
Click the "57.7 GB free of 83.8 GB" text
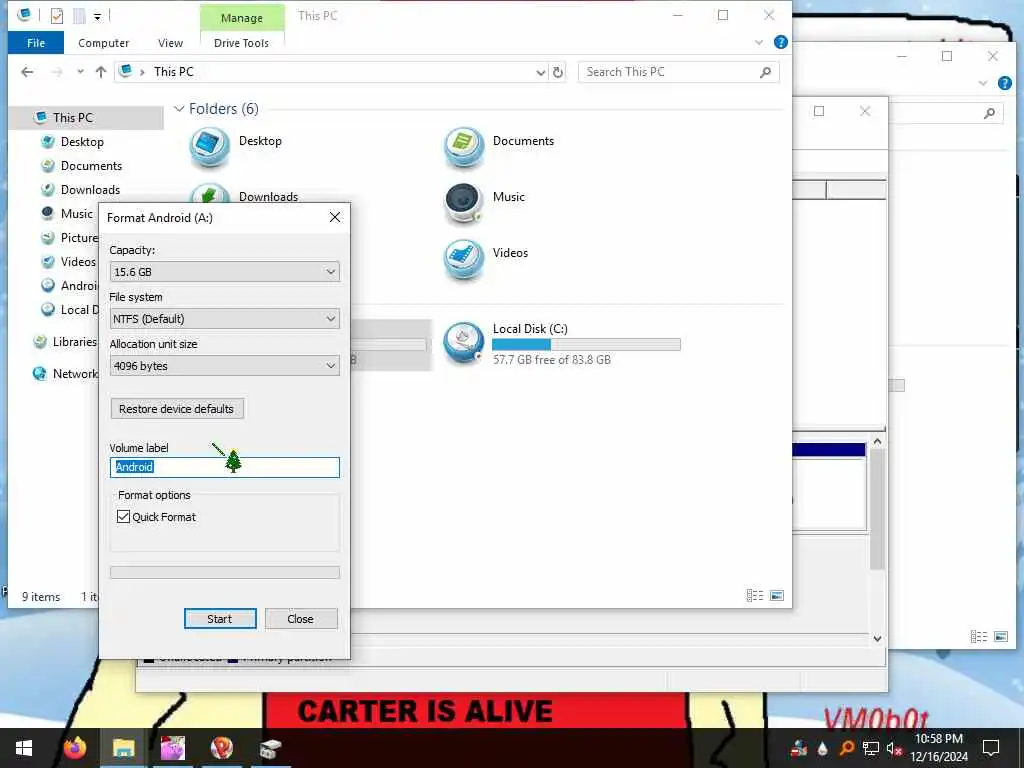[x=552, y=360]
